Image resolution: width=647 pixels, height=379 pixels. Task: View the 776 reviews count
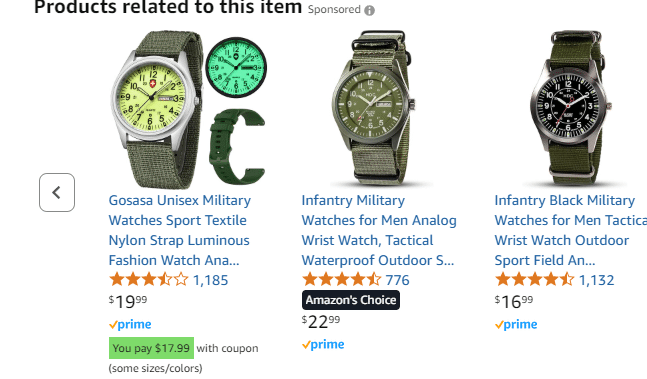point(397,280)
